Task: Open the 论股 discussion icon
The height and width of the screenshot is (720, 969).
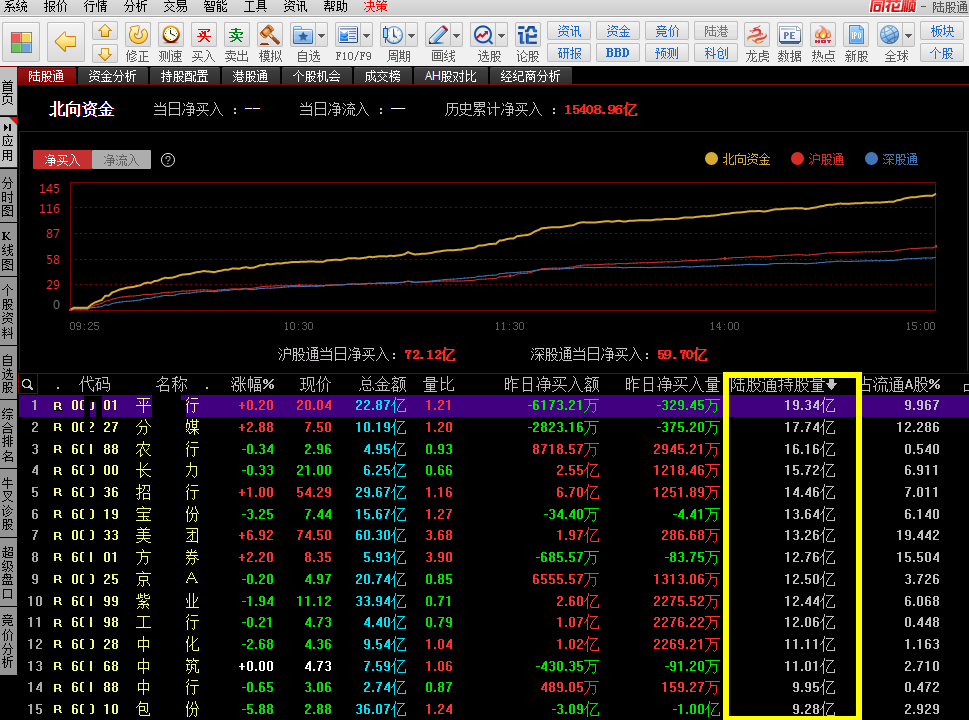Action: click(x=527, y=43)
